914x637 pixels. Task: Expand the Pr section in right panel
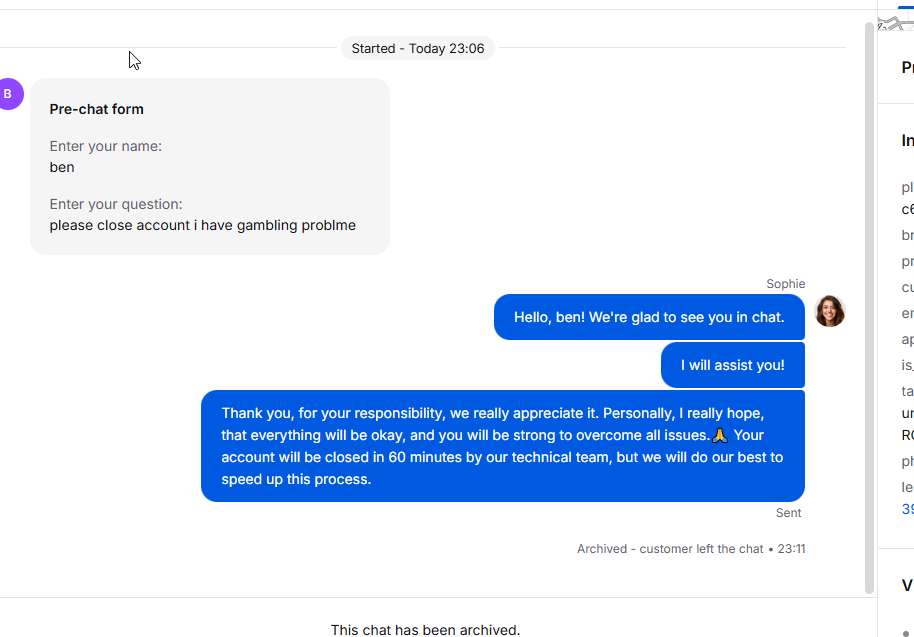click(x=908, y=68)
